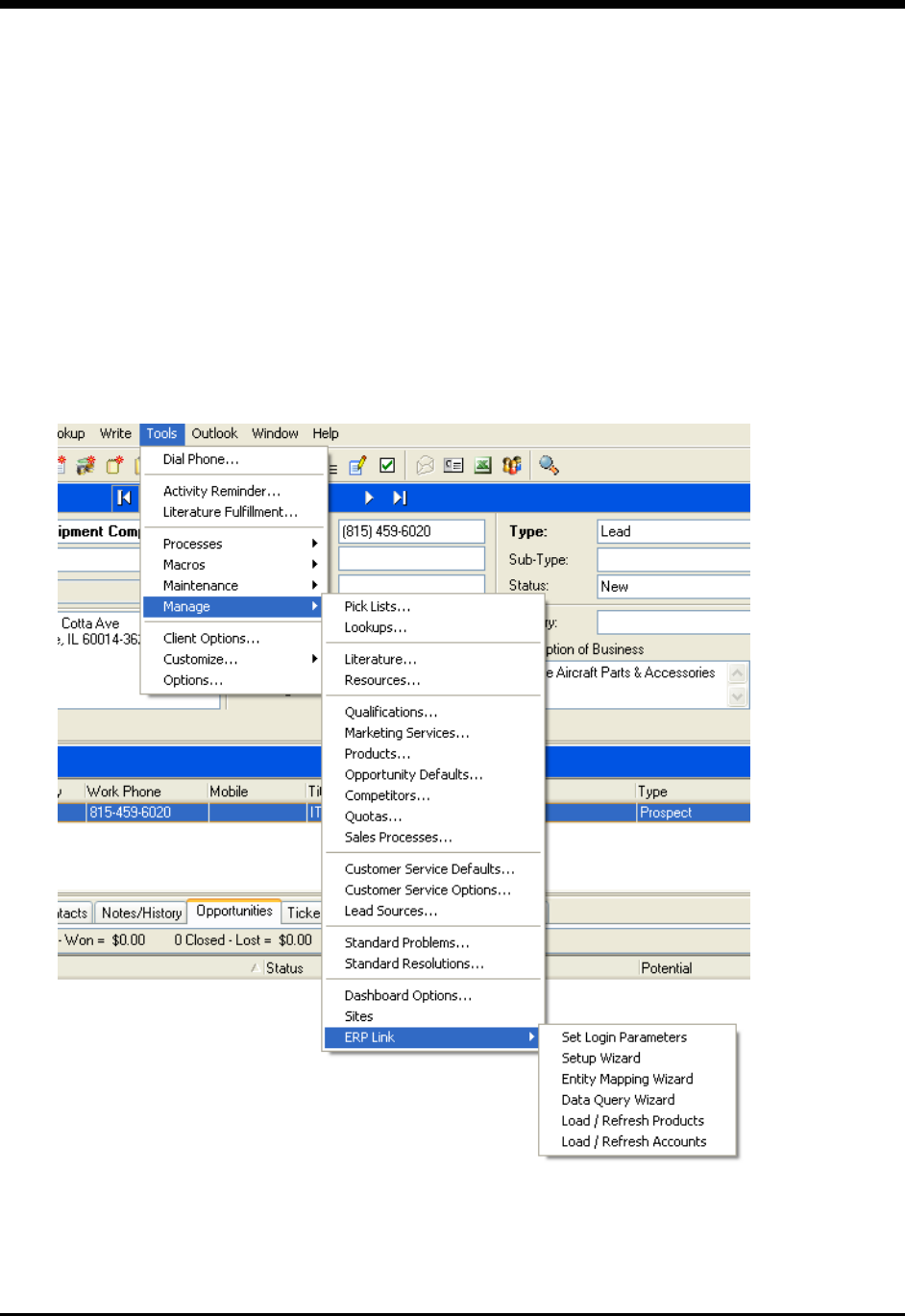This screenshot has width=905, height=1316.
Task: Open the Write menu
Action: pos(115,433)
